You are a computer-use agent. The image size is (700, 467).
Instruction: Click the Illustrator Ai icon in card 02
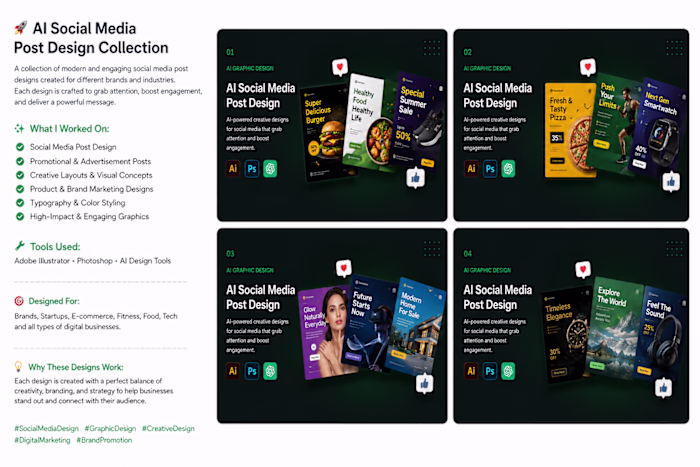pyautogui.click(x=471, y=169)
